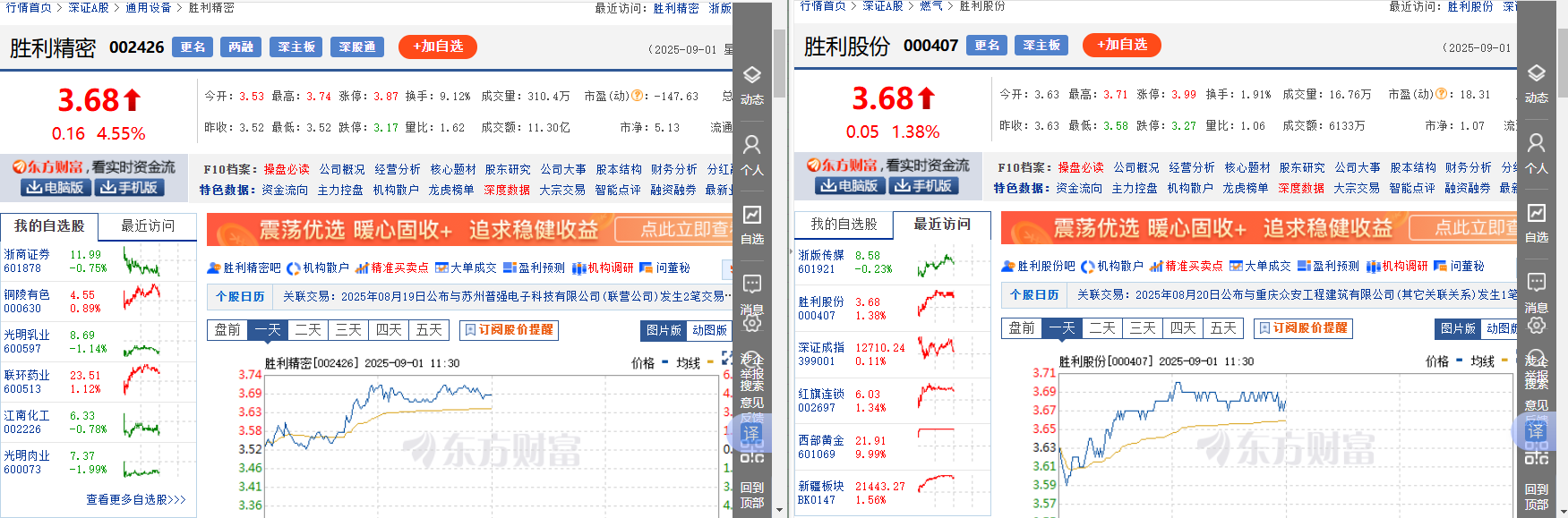Click 订阅股价提醒 in 胜利股份 window
This screenshot has width=1568, height=518.
[1303, 328]
